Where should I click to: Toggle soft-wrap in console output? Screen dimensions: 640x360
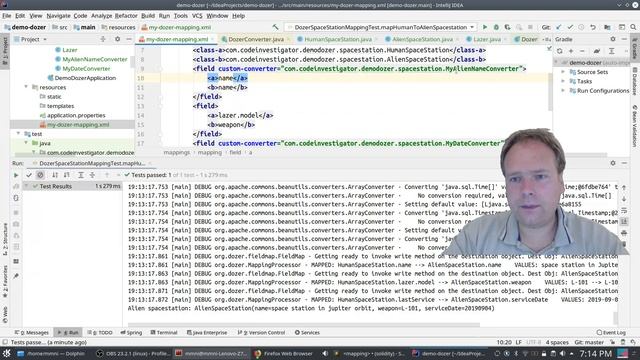point(624,211)
